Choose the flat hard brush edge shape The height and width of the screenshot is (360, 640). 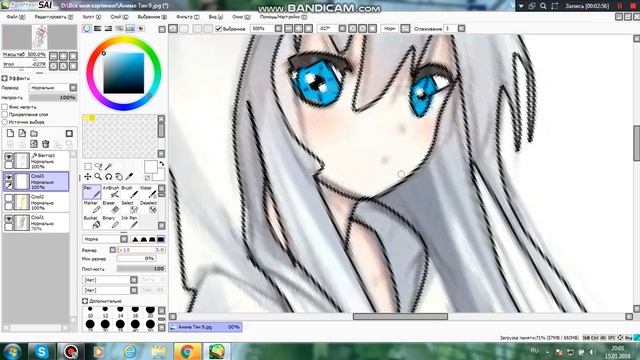pyautogui.click(x=161, y=239)
